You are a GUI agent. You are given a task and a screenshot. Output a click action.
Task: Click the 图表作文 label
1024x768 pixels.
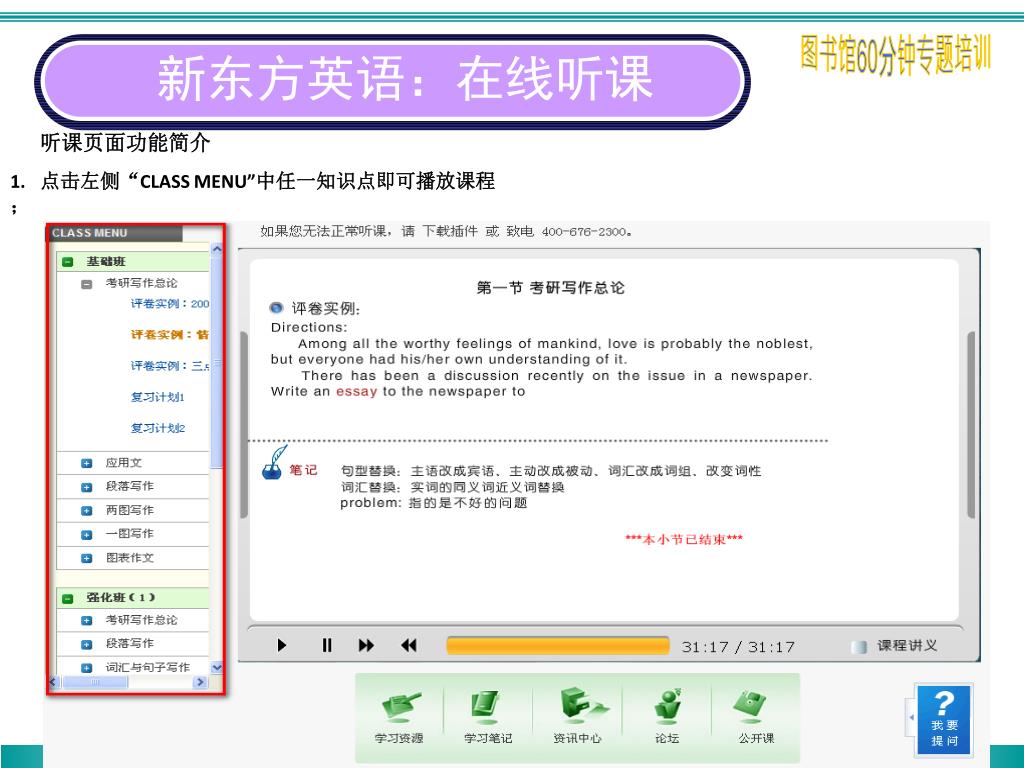click(129, 558)
